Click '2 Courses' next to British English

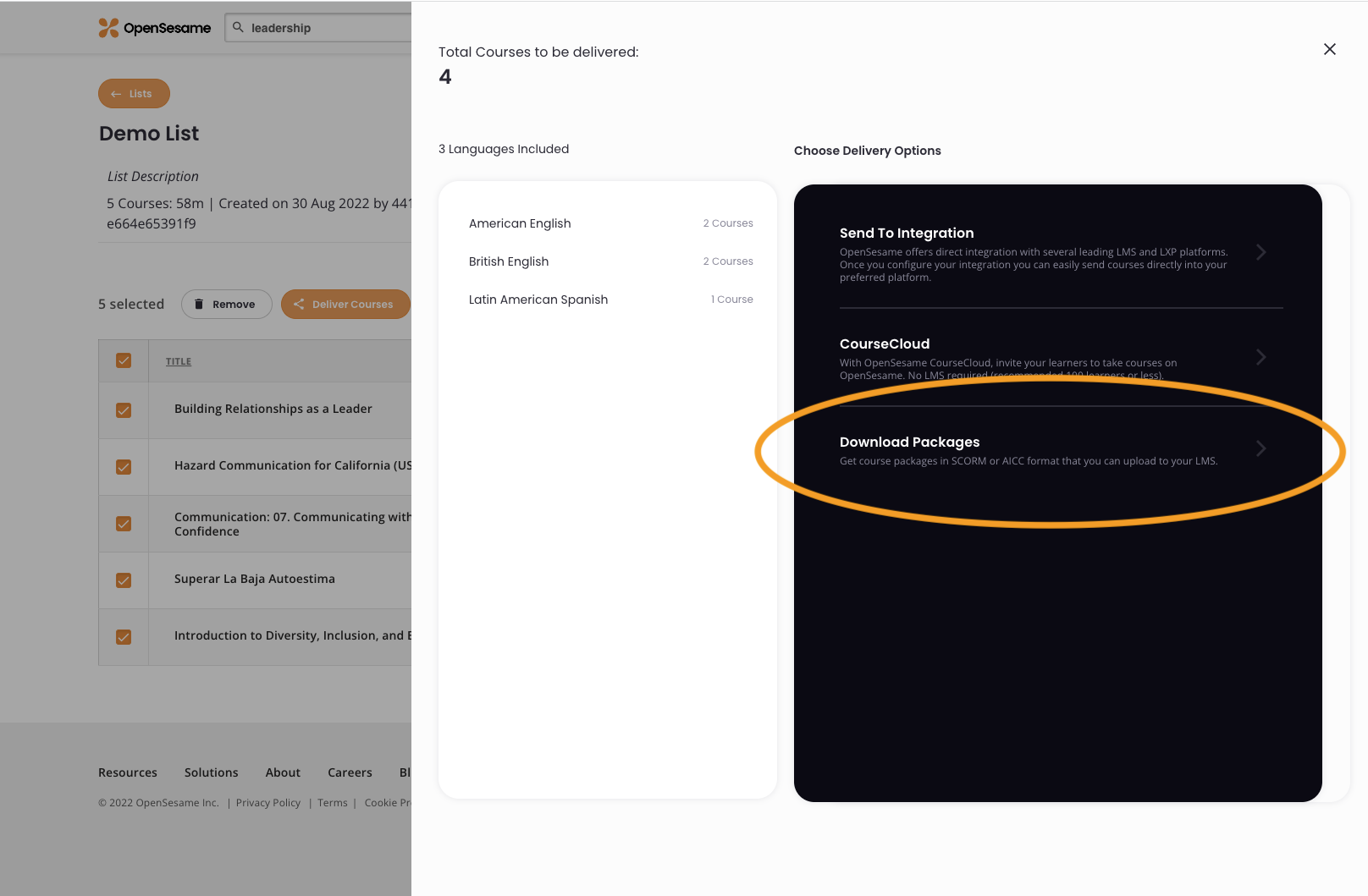tap(728, 261)
